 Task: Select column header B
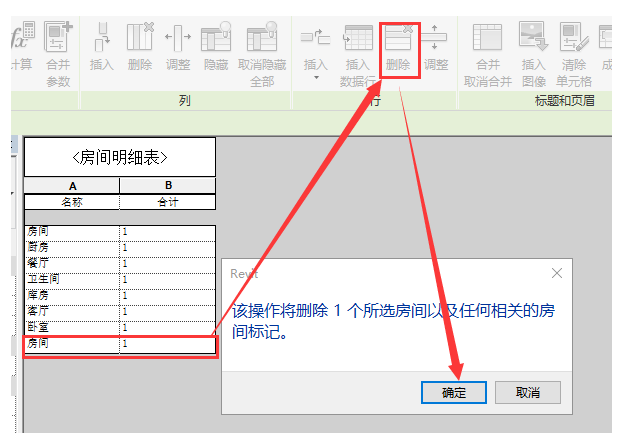tap(168, 185)
